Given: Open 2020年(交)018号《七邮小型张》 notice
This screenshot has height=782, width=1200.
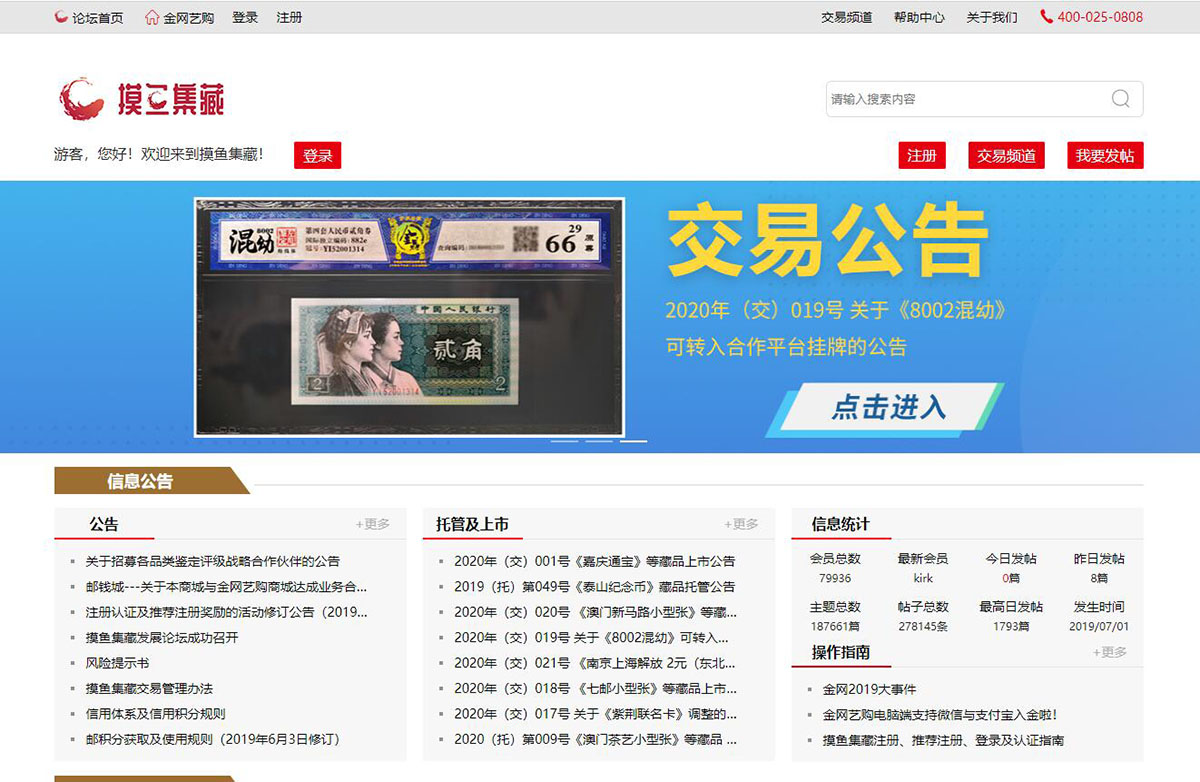Looking at the screenshot, I should 596,688.
